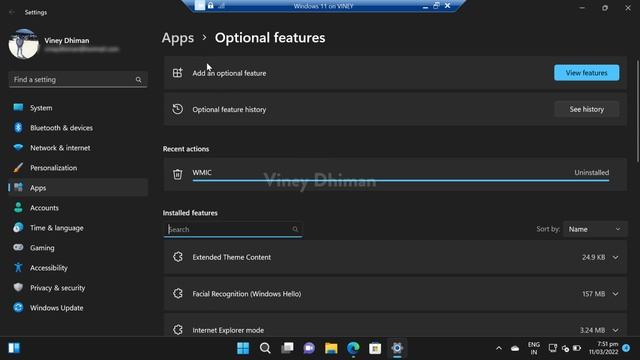Launch Microsoft Edge from taskbar
The image size is (640, 360).
[353, 348]
